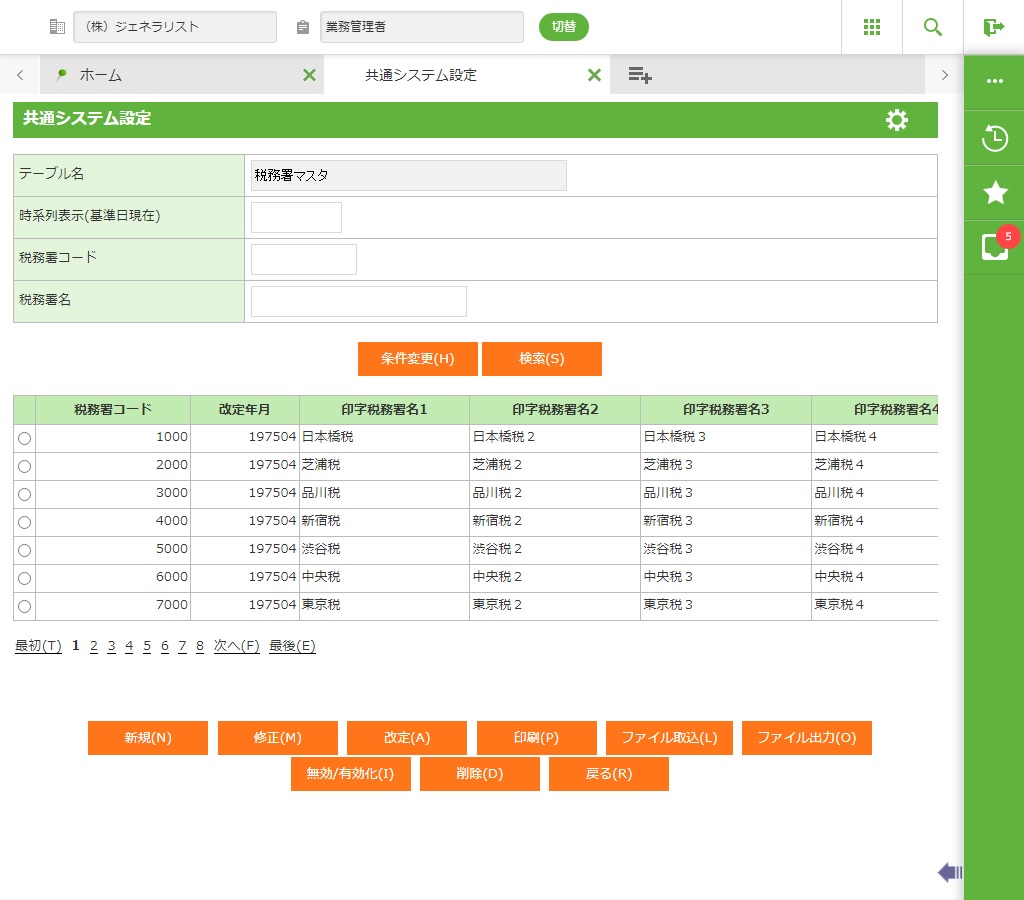Select radio button for row 4000 新宿税
This screenshot has width=1024, height=900.
[x=25, y=522]
